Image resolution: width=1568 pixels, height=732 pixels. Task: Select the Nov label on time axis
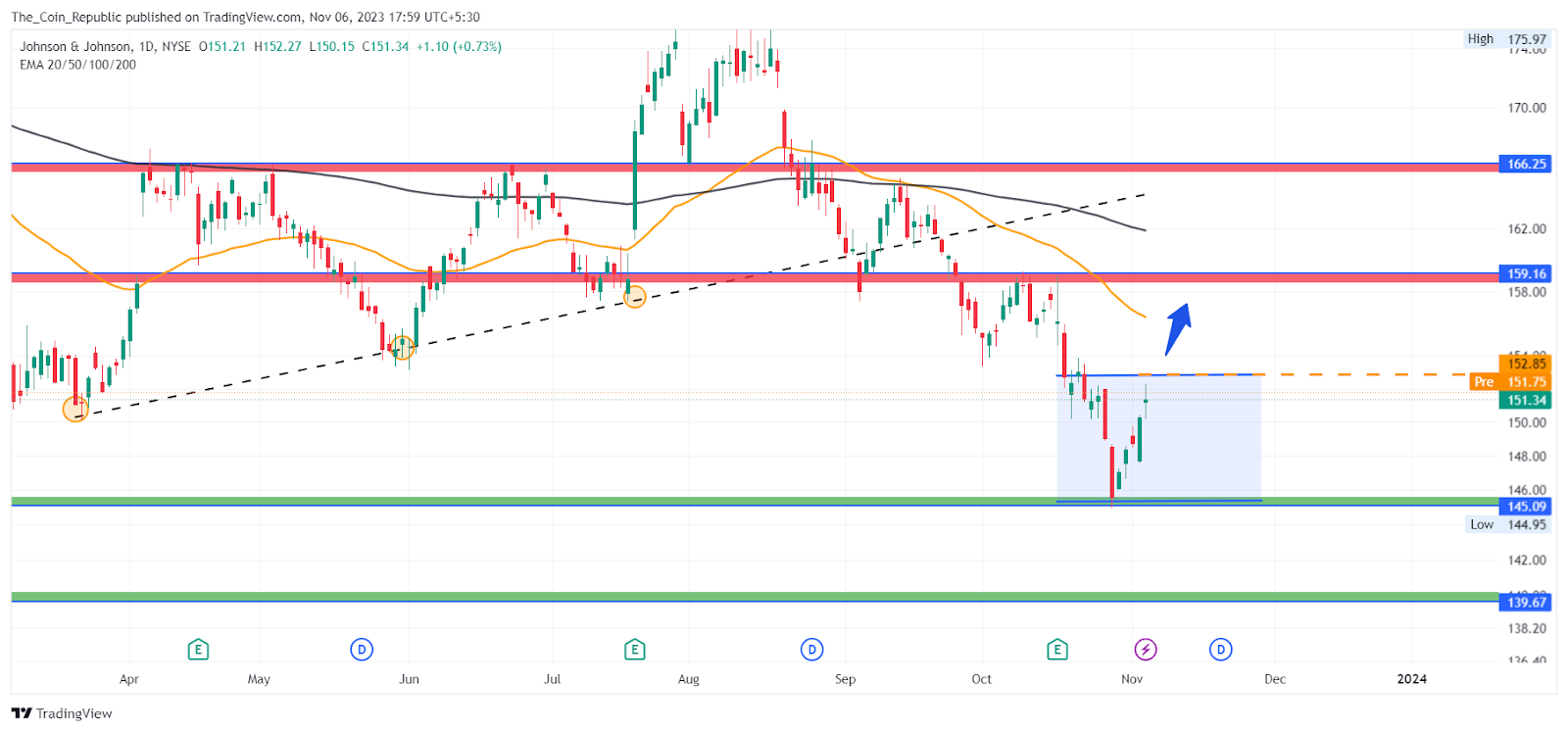coord(1132,679)
